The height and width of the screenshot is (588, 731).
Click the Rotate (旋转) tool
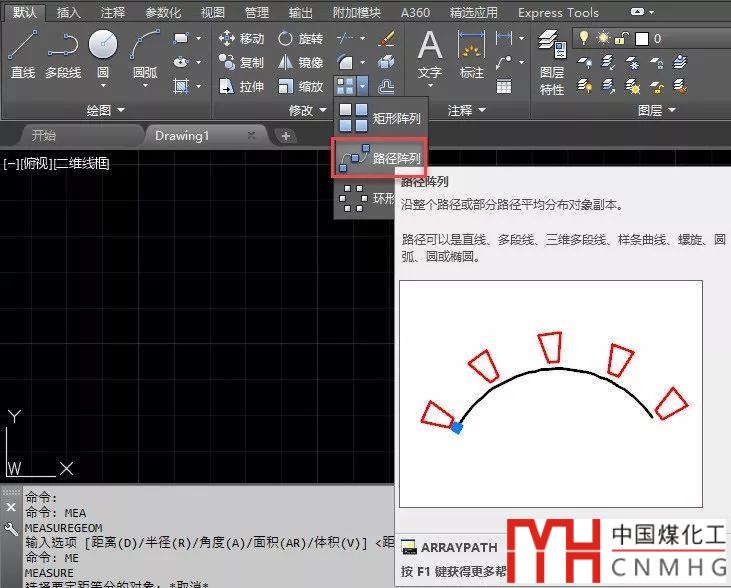(300, 38)
